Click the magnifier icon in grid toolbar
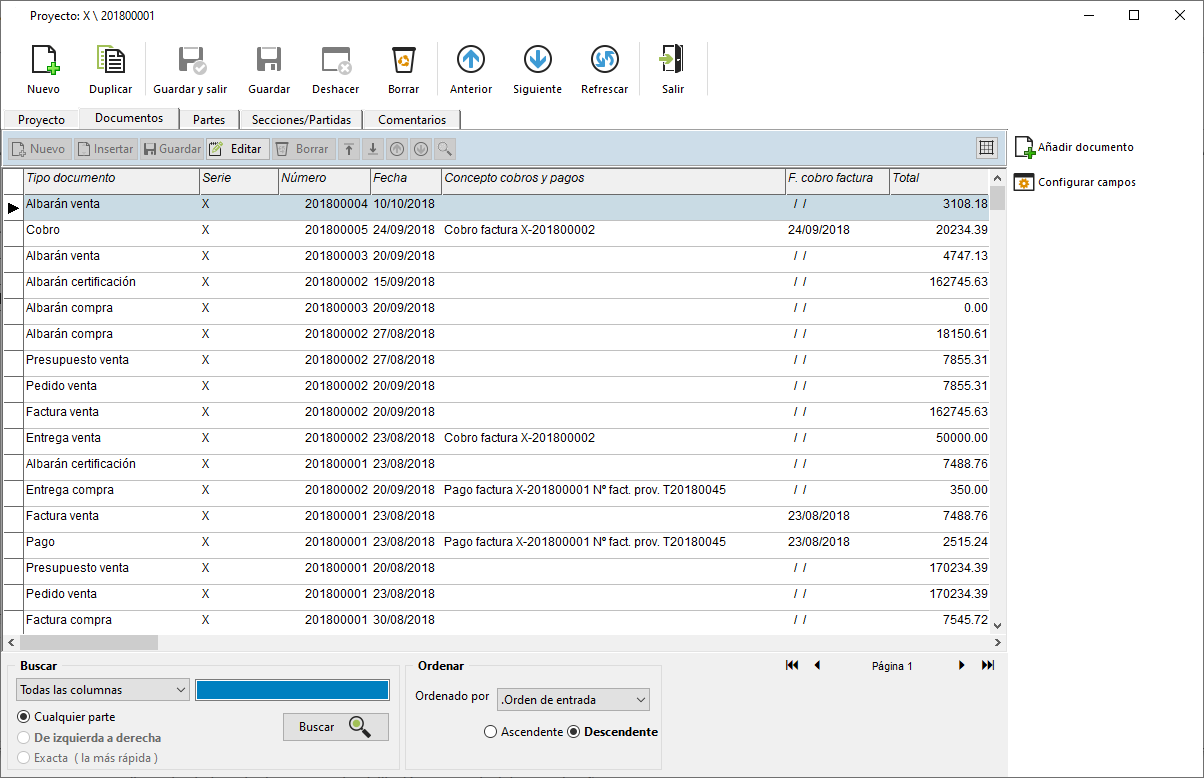The image size is (1204, 778). coord(445,149)
